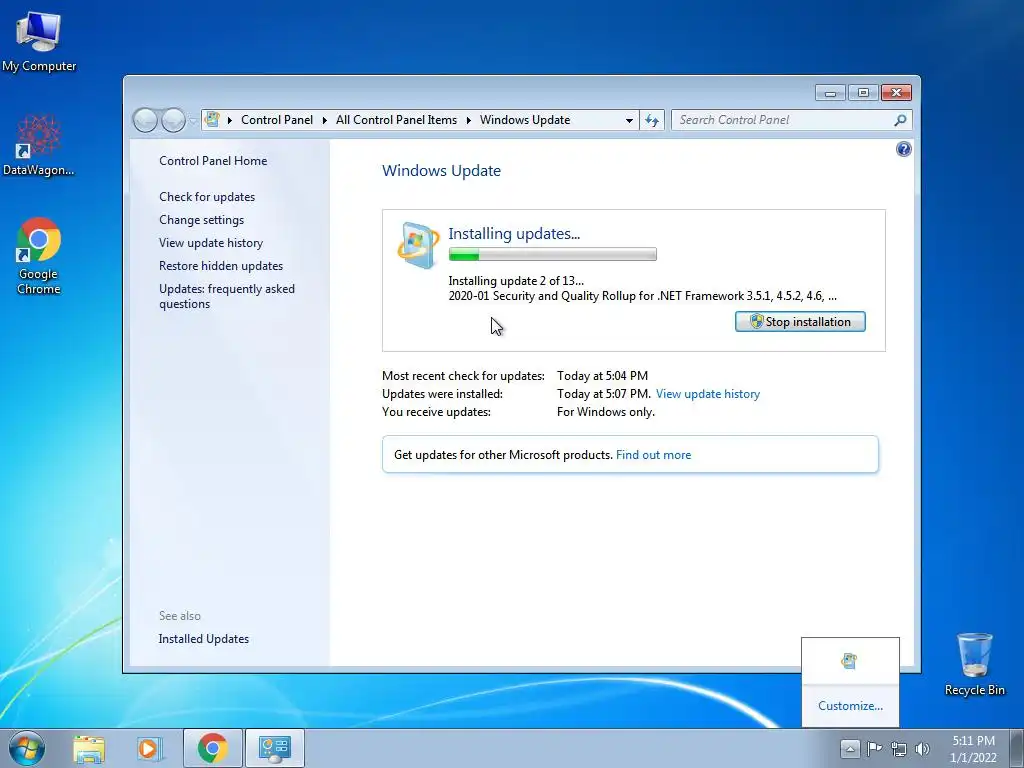Click 'Today at 5:04 PM' text
Viewport: 1024px width, 768px height.
pyautogui.click(x=602, y=376)
